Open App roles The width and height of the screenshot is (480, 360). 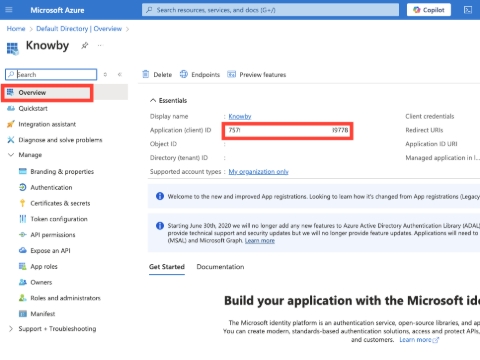tap(44, 266)
